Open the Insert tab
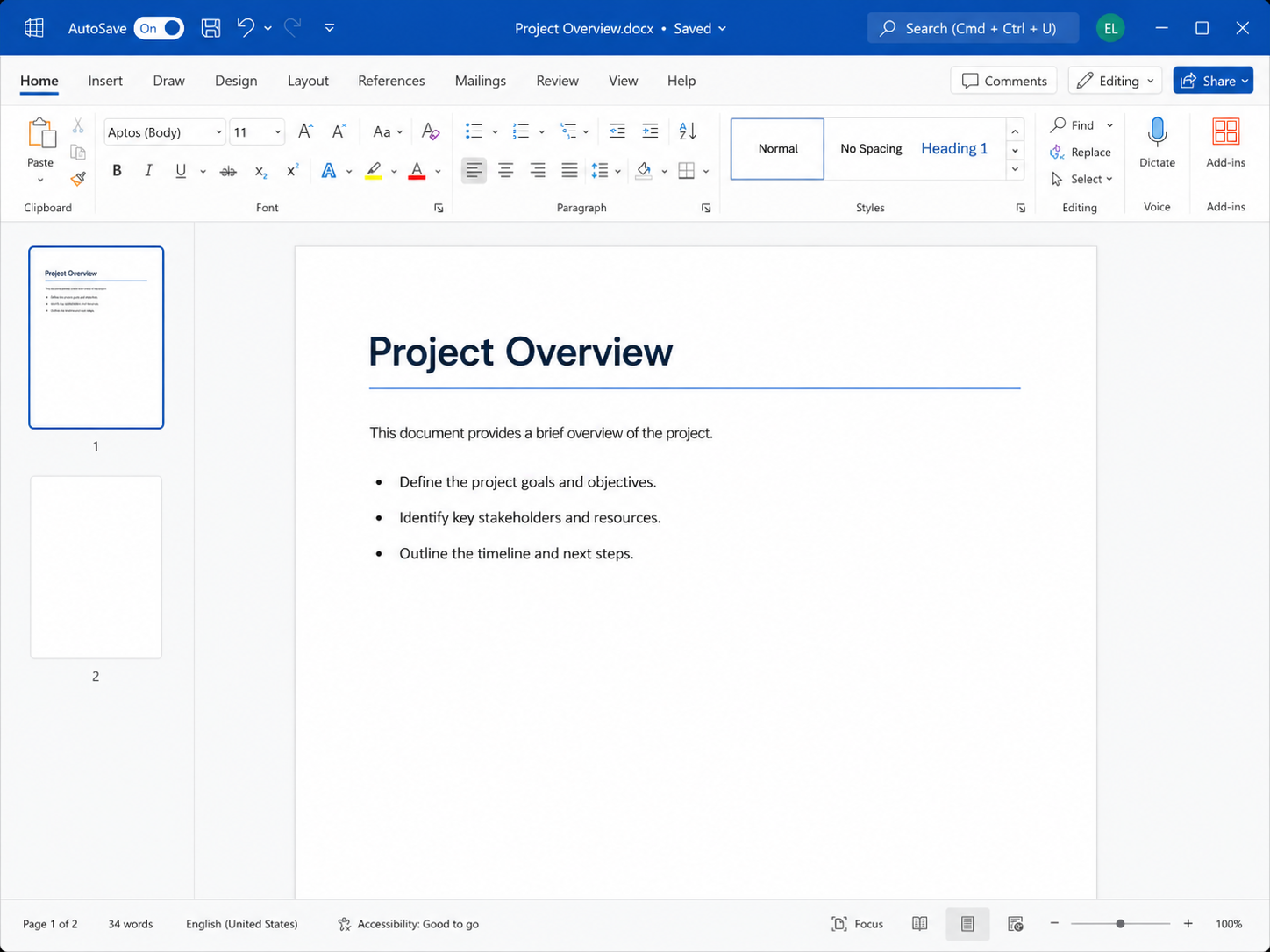1270x952 pixels. 105,81
